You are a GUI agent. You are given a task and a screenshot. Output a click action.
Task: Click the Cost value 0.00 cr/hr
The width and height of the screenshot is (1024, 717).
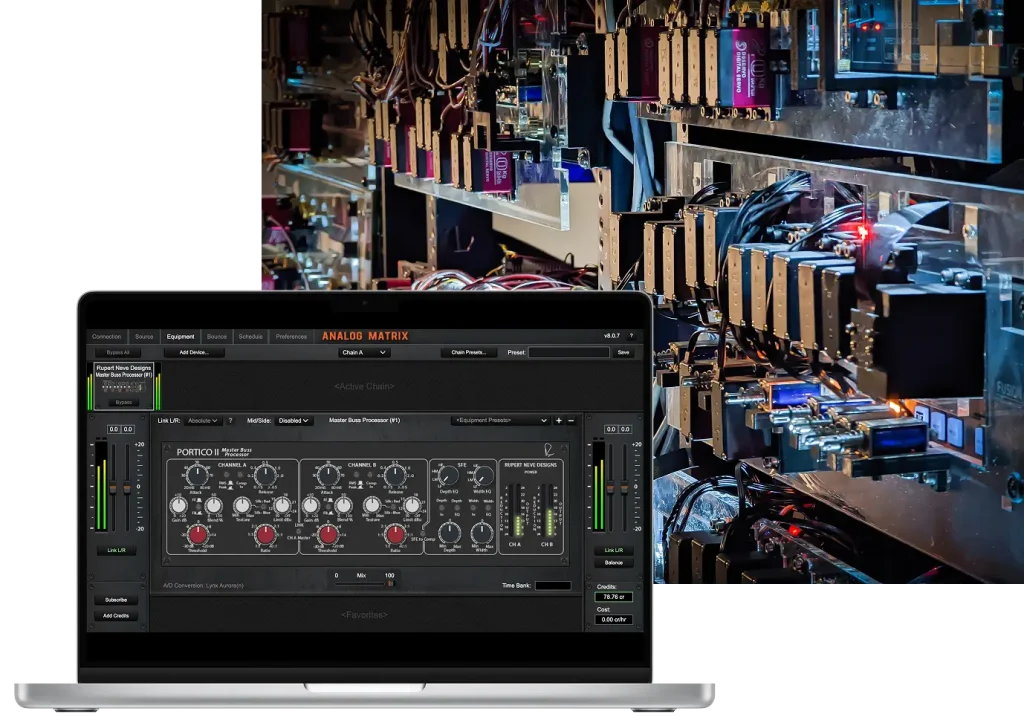click(613, 619)
